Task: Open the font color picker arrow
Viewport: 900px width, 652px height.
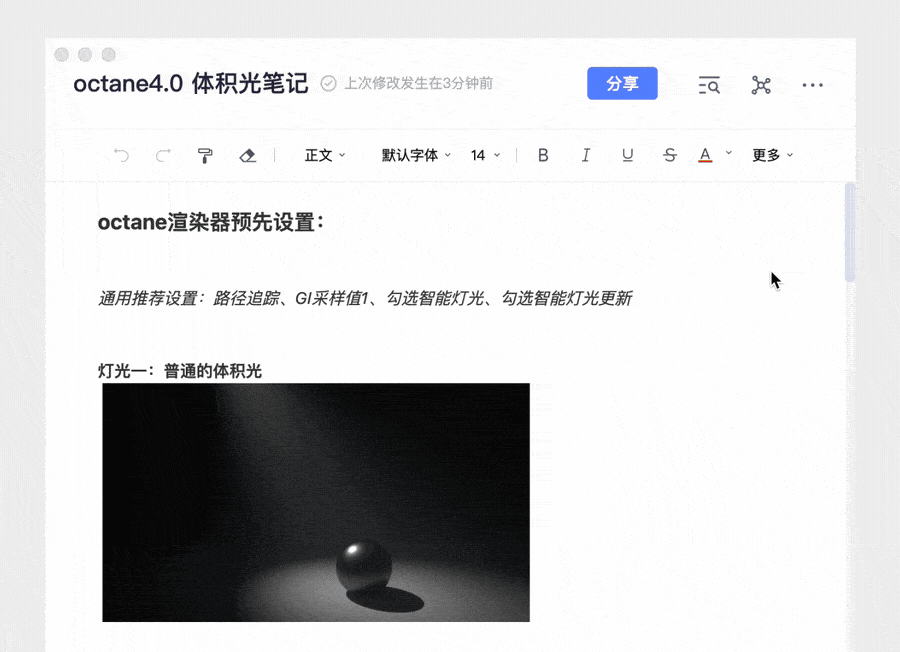Action: [x=729, y=154]
